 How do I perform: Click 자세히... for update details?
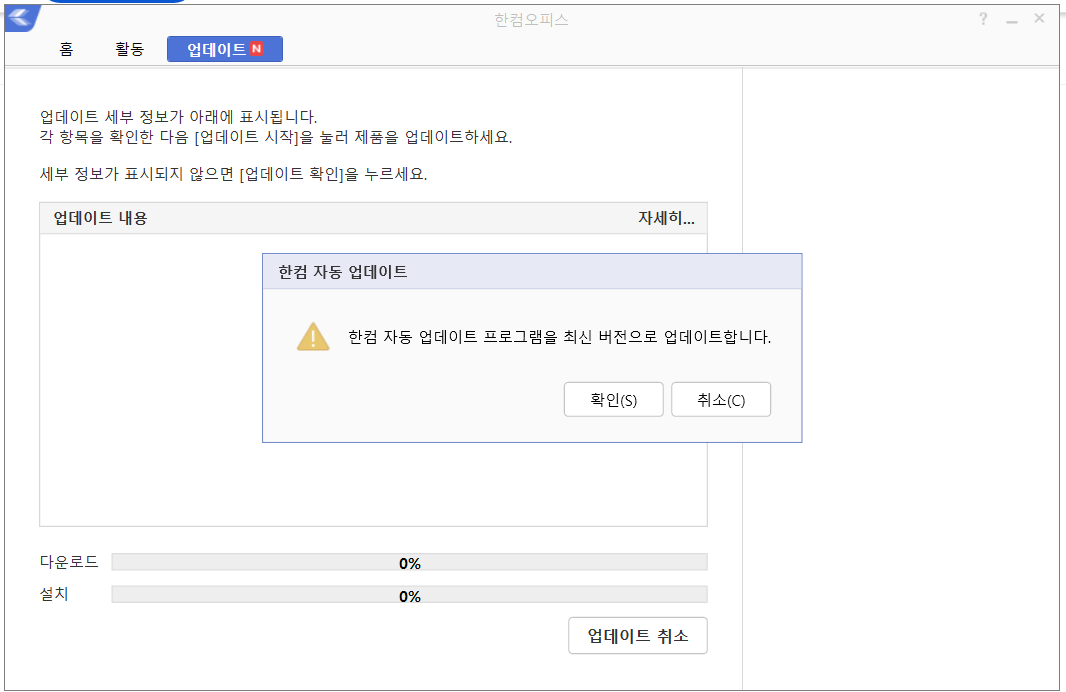(666, 218)
